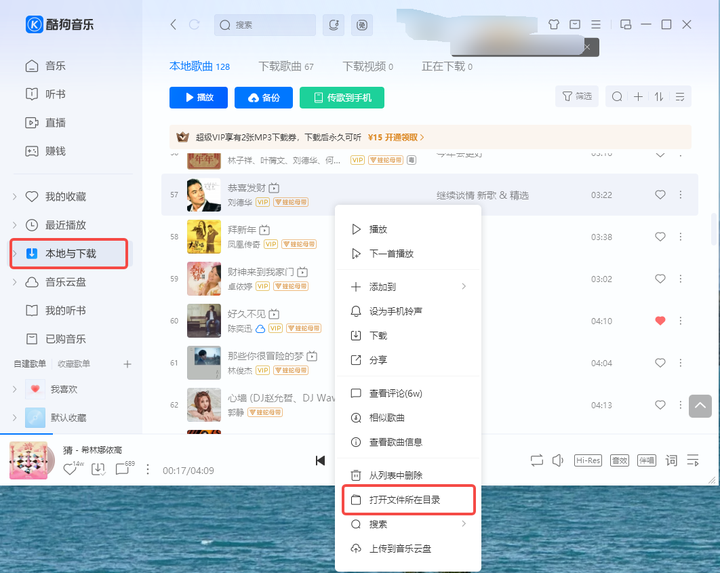The width and height of the screenshot is (720, 573).
Task: Click the ¥15 开通领取 link
Action: pyautogui.click(x=396, y=137)
